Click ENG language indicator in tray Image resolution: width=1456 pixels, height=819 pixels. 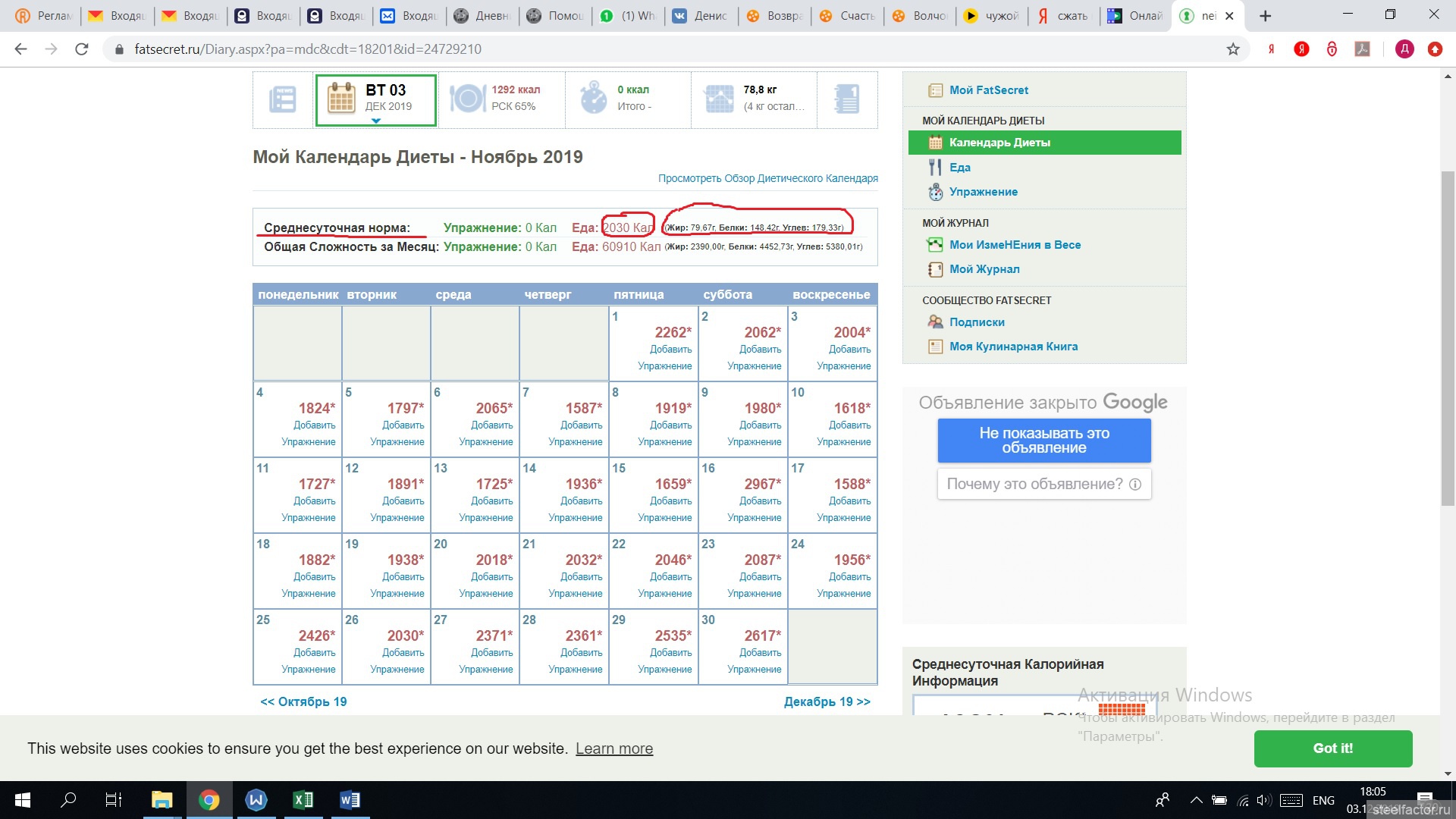coord(1323,800)
